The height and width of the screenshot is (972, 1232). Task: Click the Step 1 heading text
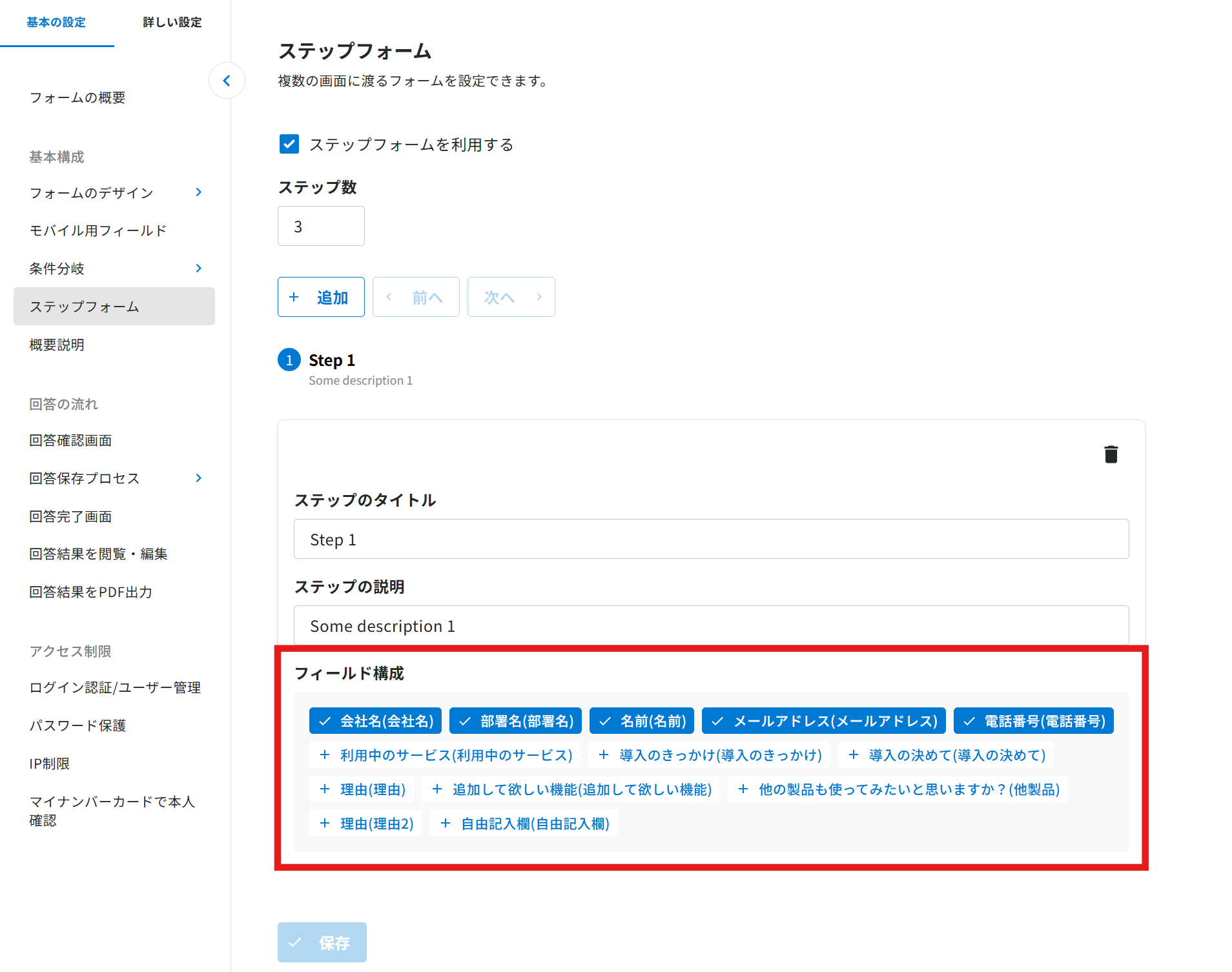pos(332,360)
